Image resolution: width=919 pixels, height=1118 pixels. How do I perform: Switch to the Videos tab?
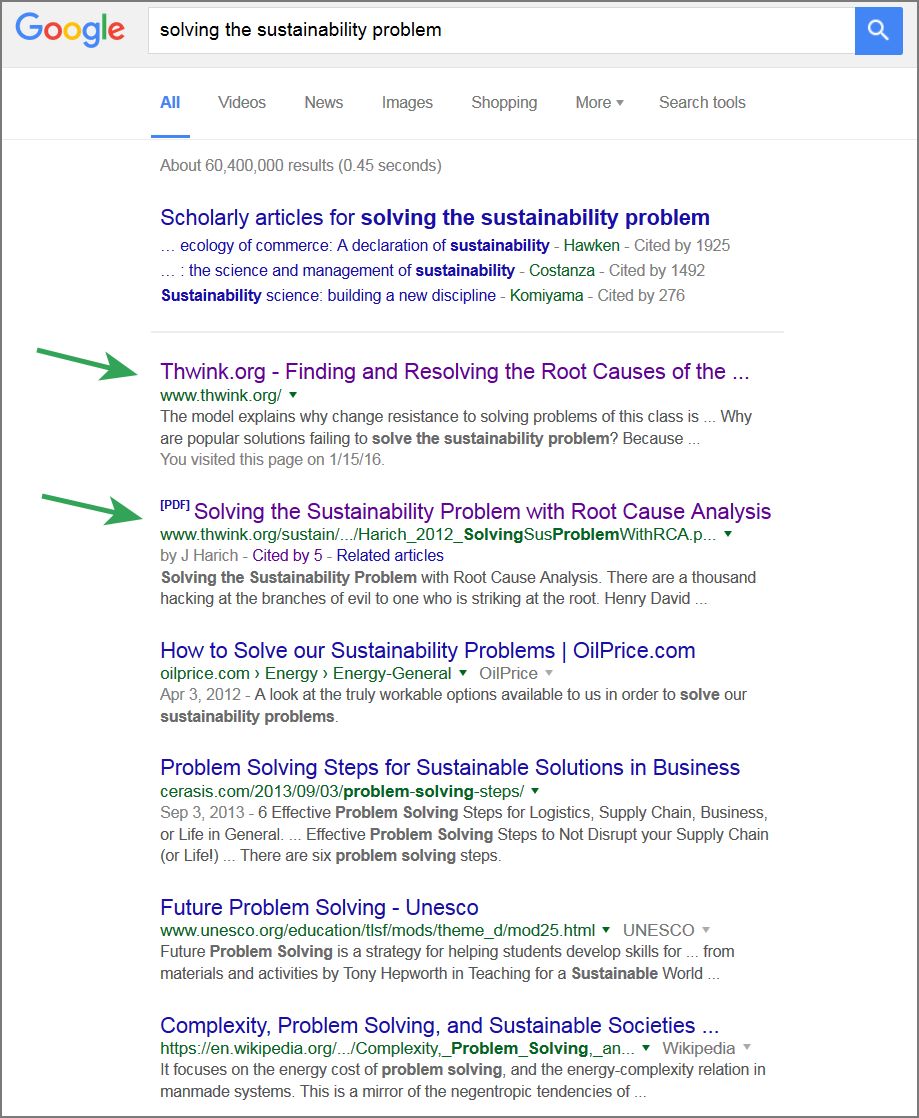(242, 102)
